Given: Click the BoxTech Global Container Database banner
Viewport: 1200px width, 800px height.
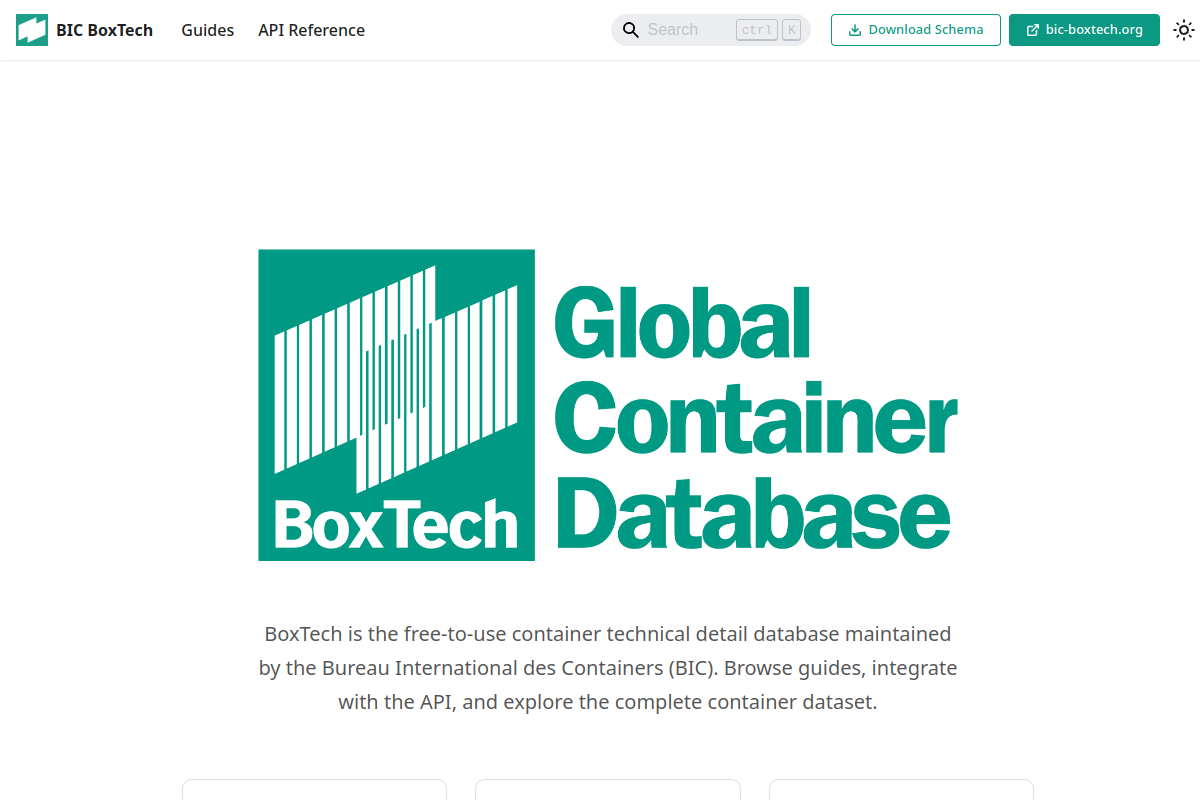Looking at the screenshot, I should click(608, 405).
